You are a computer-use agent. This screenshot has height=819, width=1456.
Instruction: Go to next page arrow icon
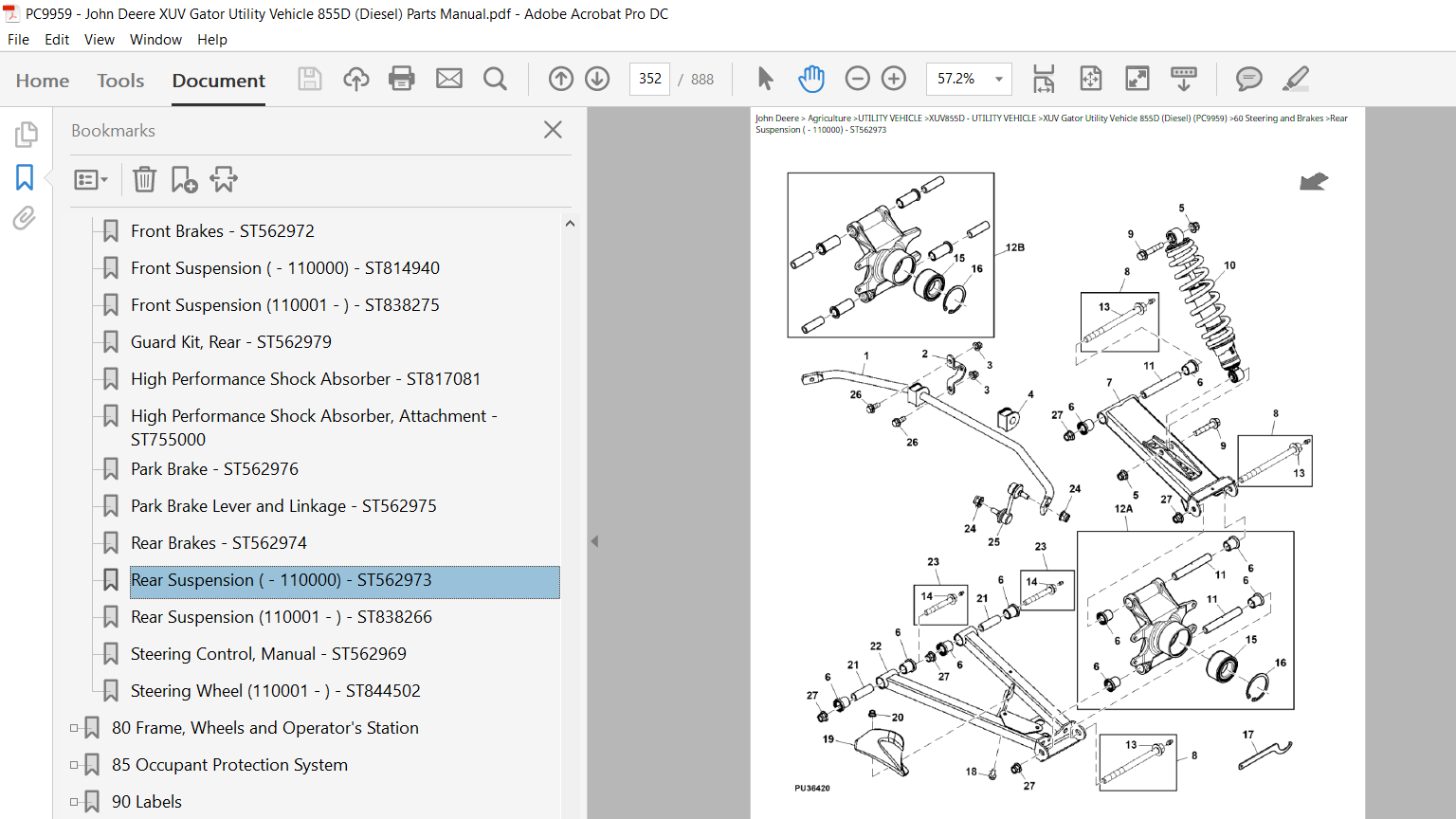click(597, 79)
